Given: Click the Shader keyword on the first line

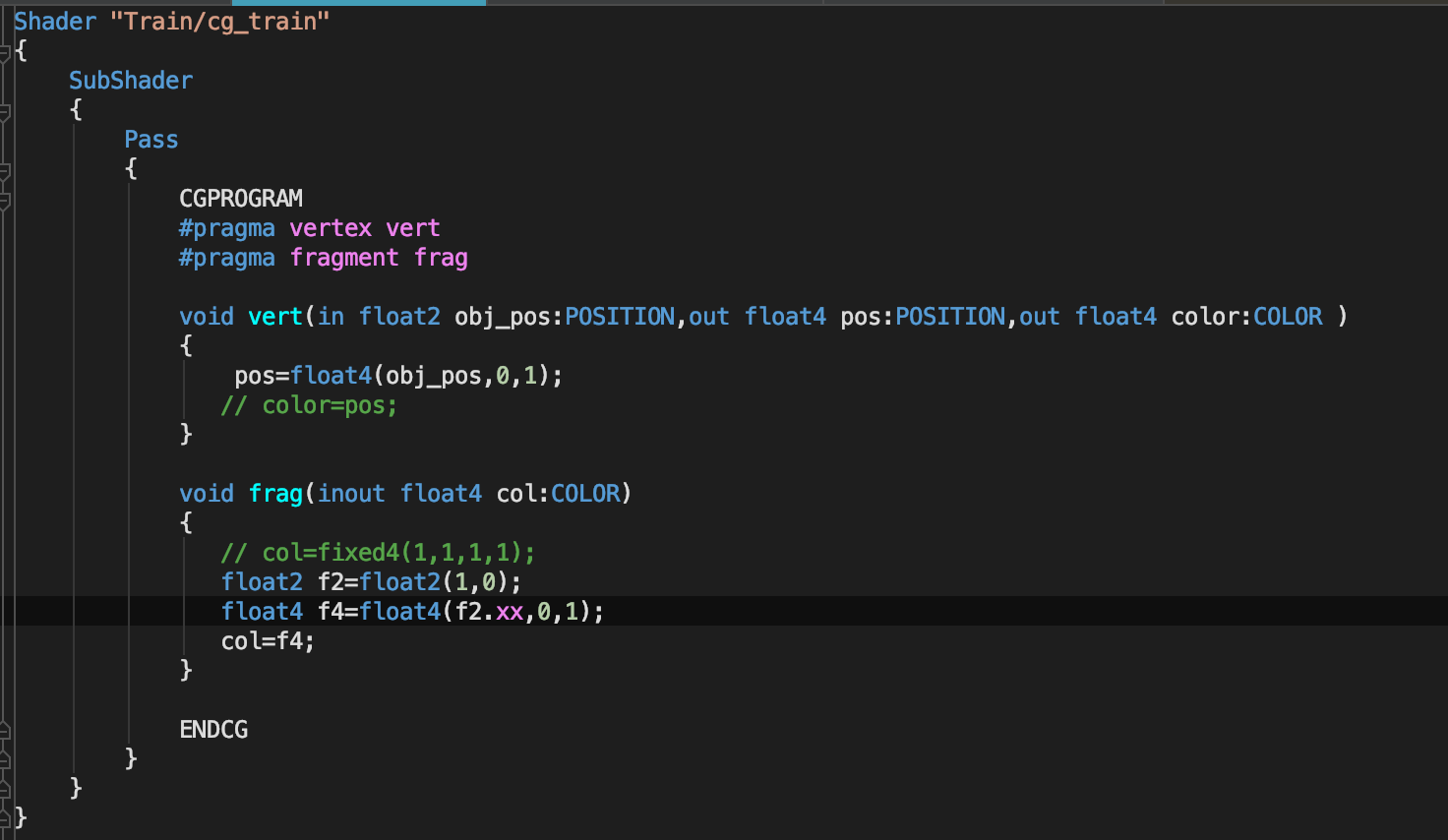Looking at the screenshot, I should tap(55, 22).
